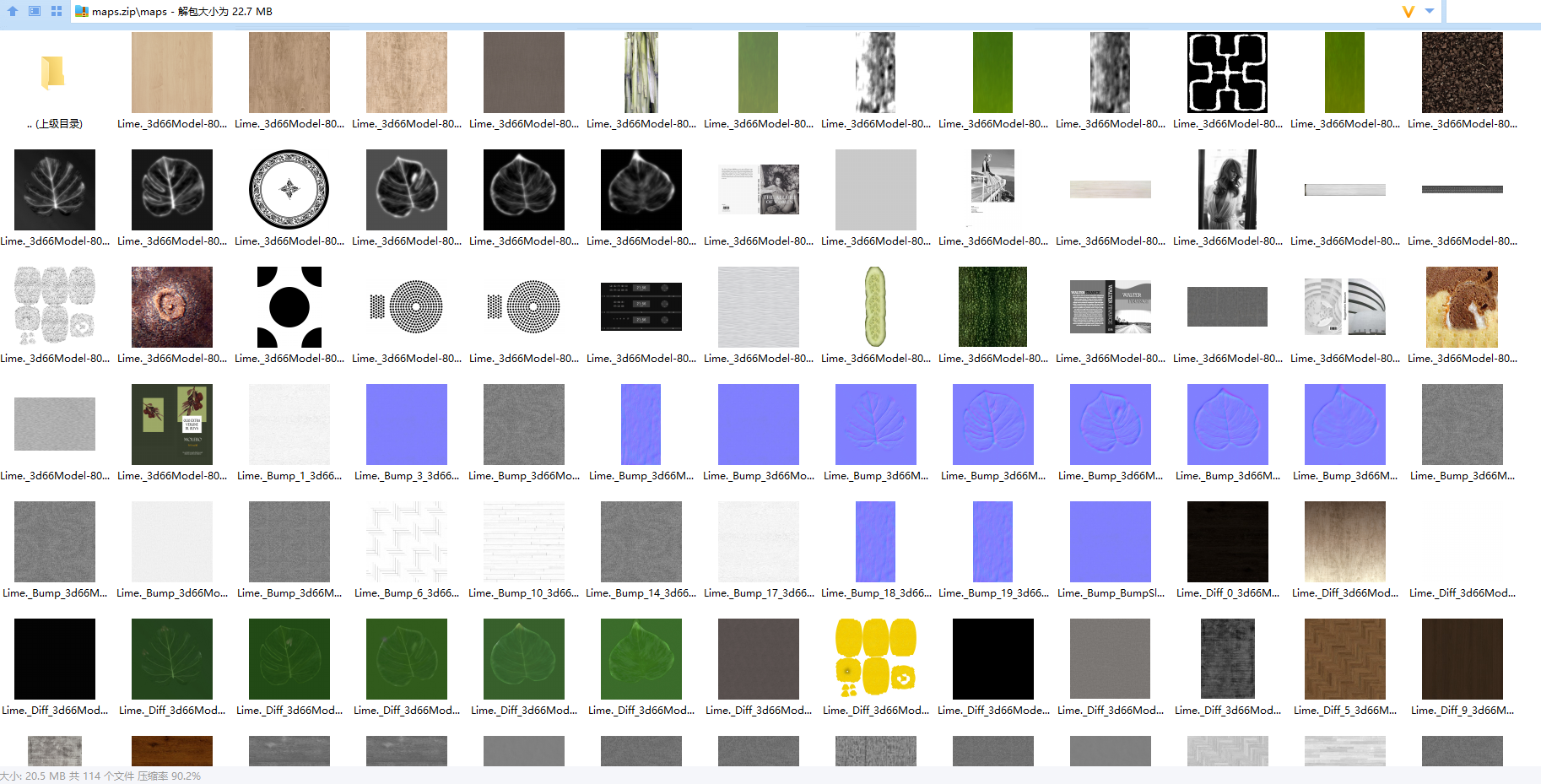Click the orange V icon in the path bar
1541x784 pixels.
click(x=1408, y=11)
